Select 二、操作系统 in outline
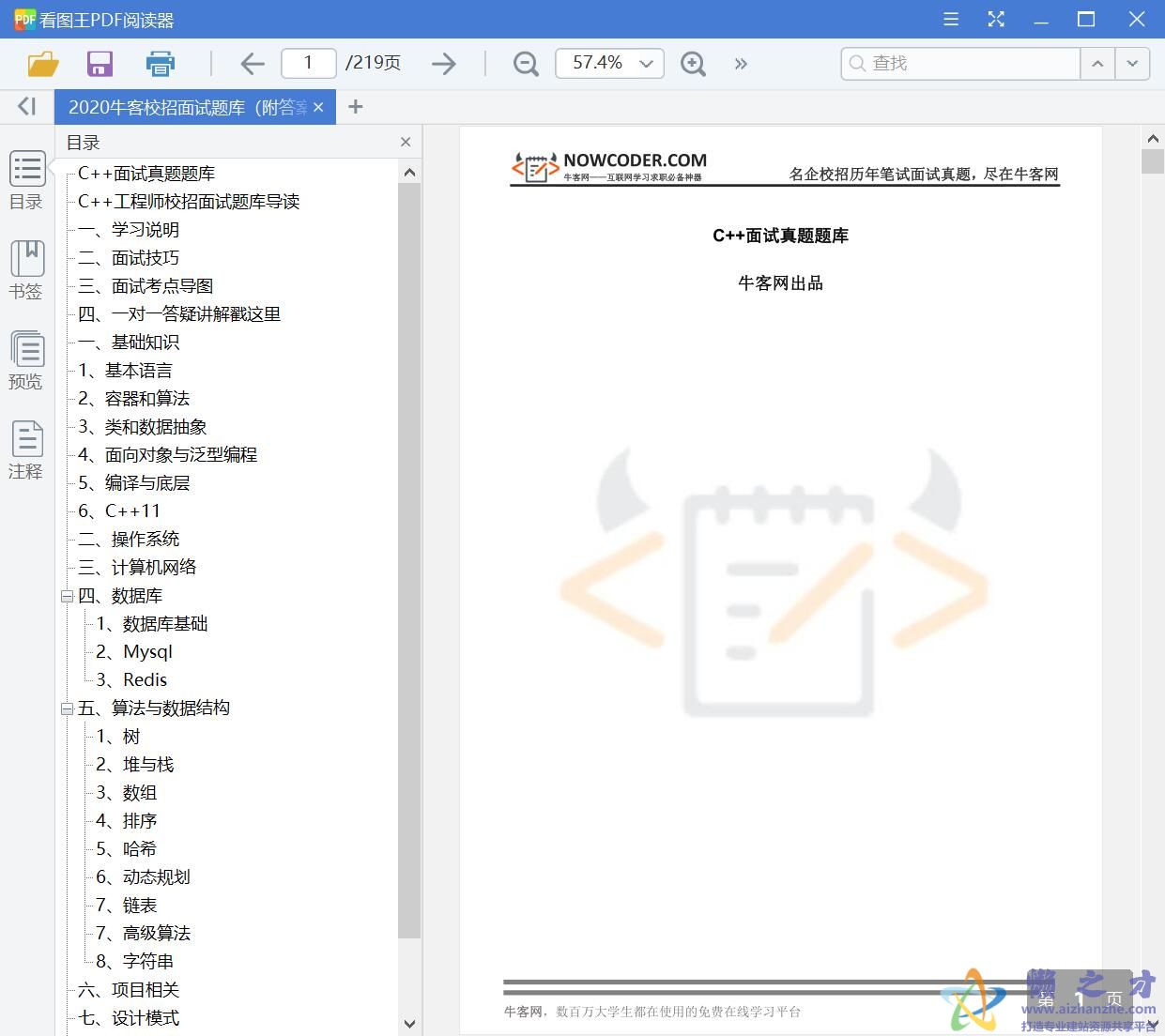Screen dimensions: 1165x1036 (x=129, y=540)
